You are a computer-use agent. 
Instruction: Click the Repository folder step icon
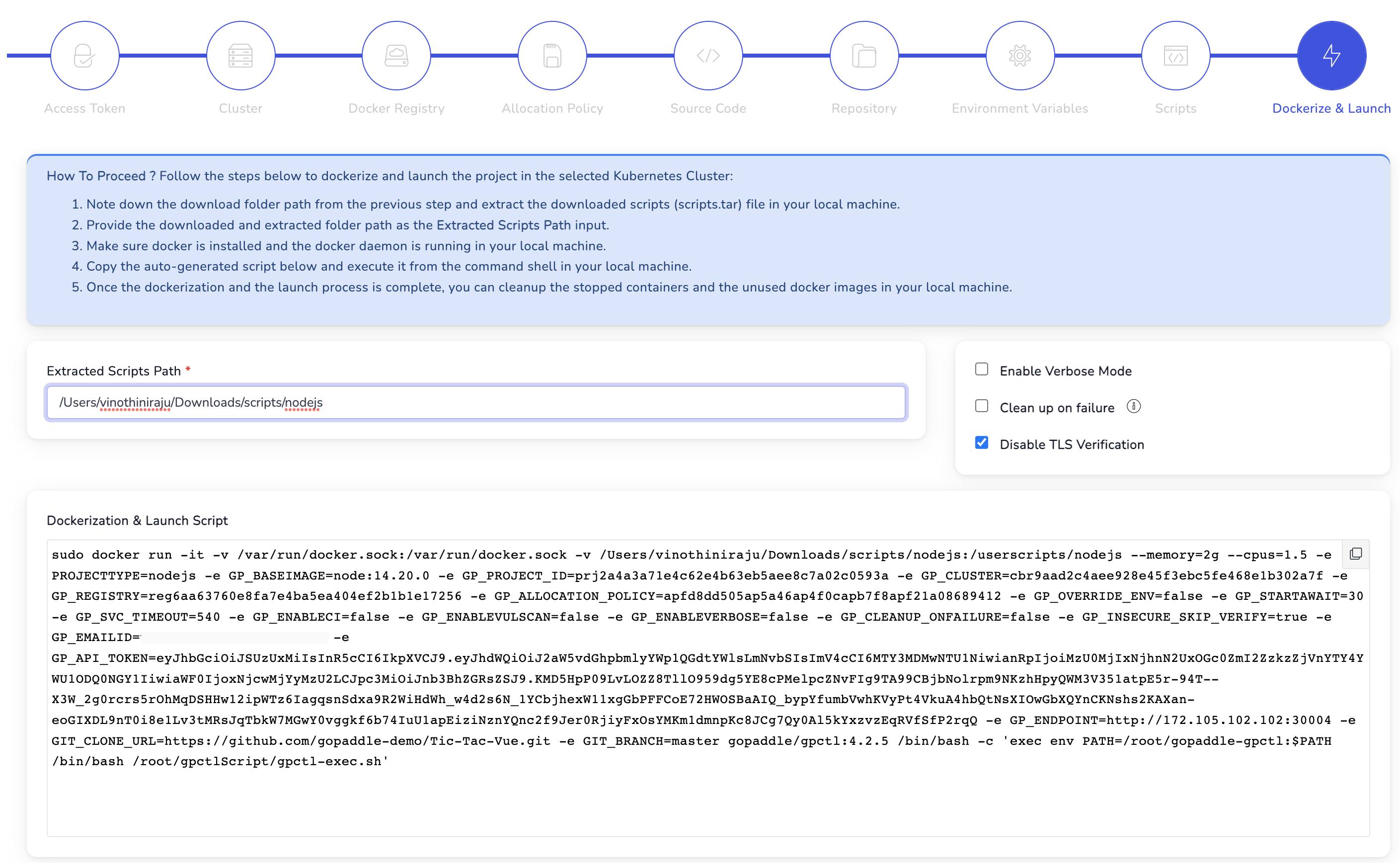[x=864, y=55]
